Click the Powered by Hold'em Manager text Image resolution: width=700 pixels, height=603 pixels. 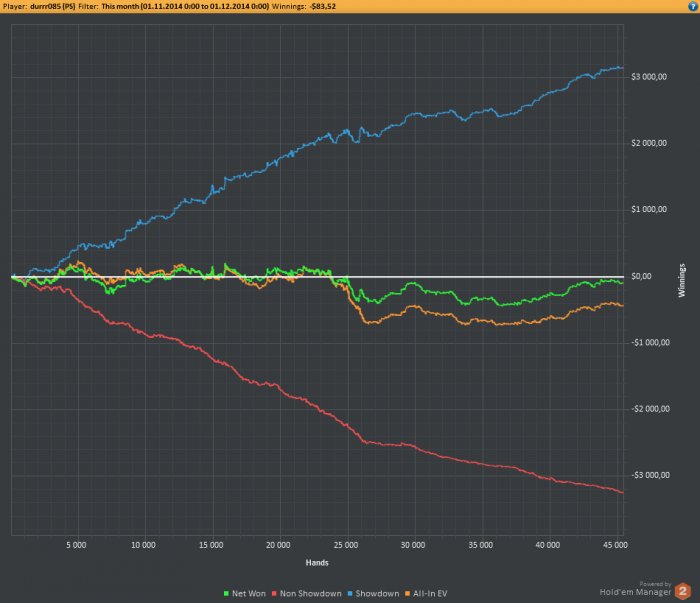pyautogui.click(x=636, y=589)
